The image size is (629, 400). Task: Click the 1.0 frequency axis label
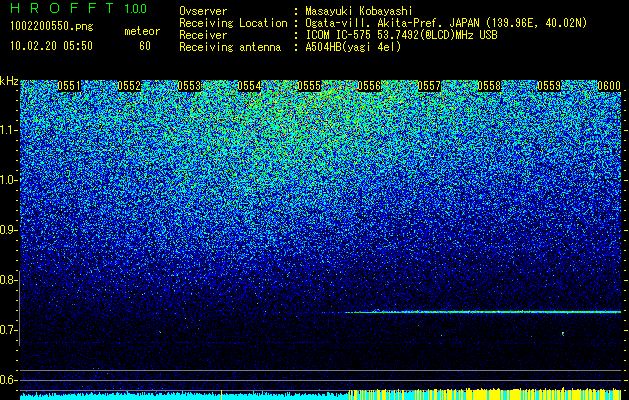pos(7,180)
